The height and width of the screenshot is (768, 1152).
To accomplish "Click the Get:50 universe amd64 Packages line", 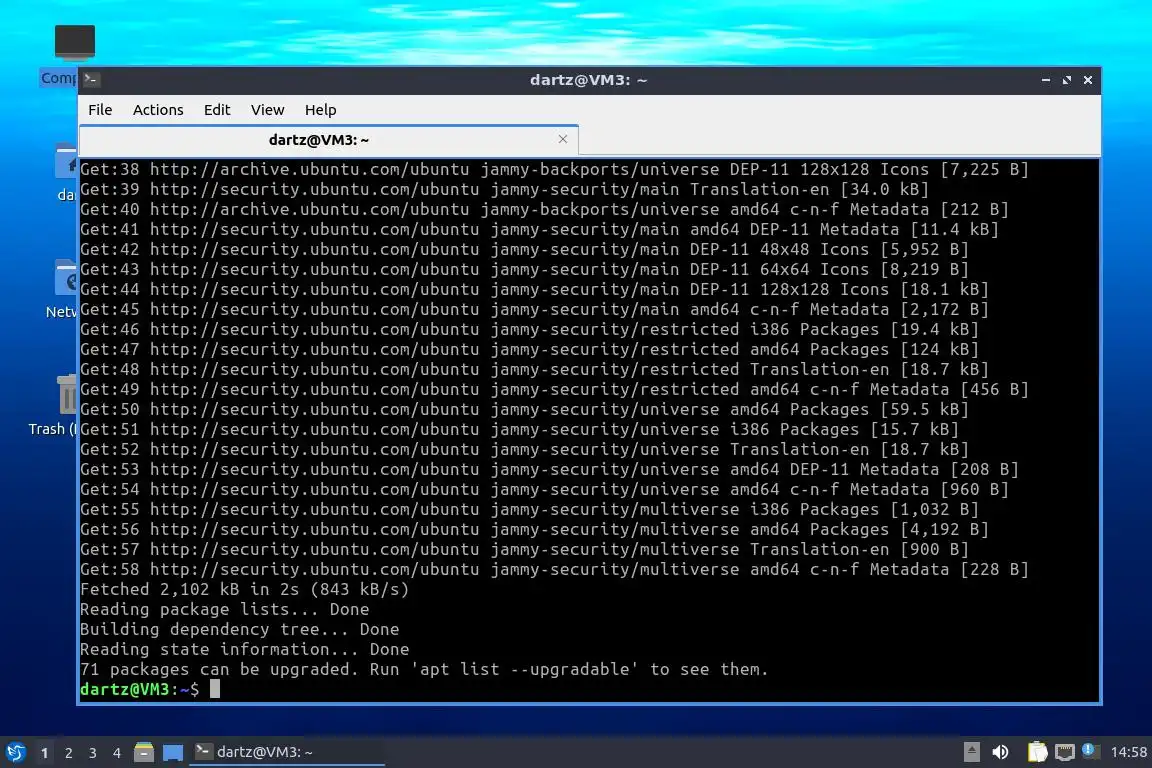I will [524, 409].
